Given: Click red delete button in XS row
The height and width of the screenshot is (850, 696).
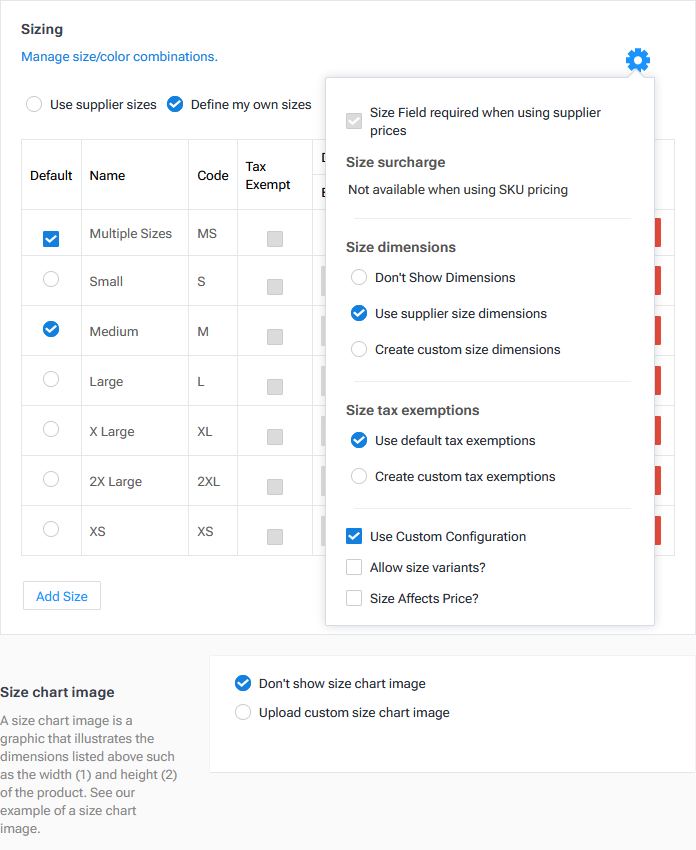Looking at the screenshot, I should coord(657,531).
